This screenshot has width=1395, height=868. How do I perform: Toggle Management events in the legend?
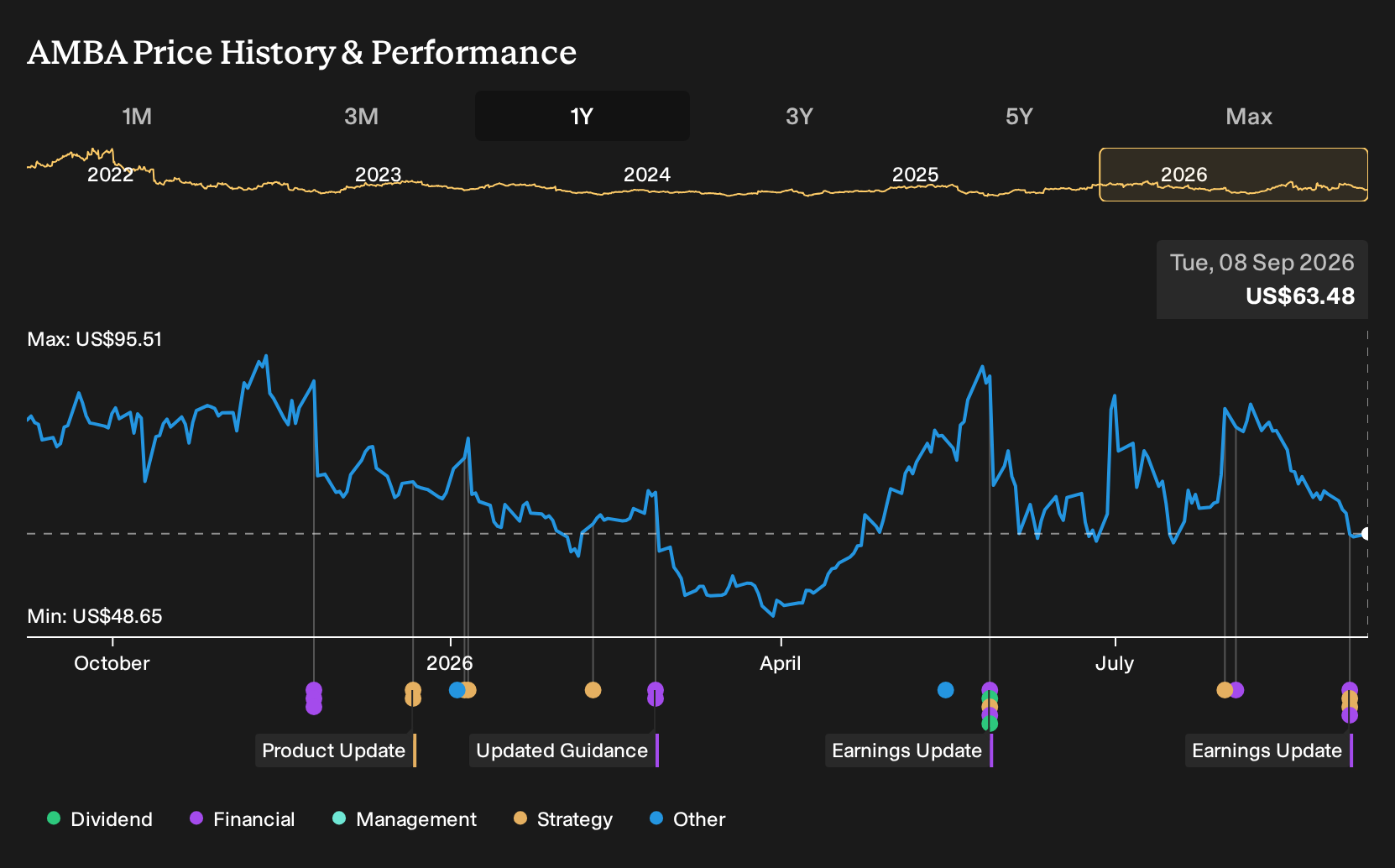click(x=405, y=819)
